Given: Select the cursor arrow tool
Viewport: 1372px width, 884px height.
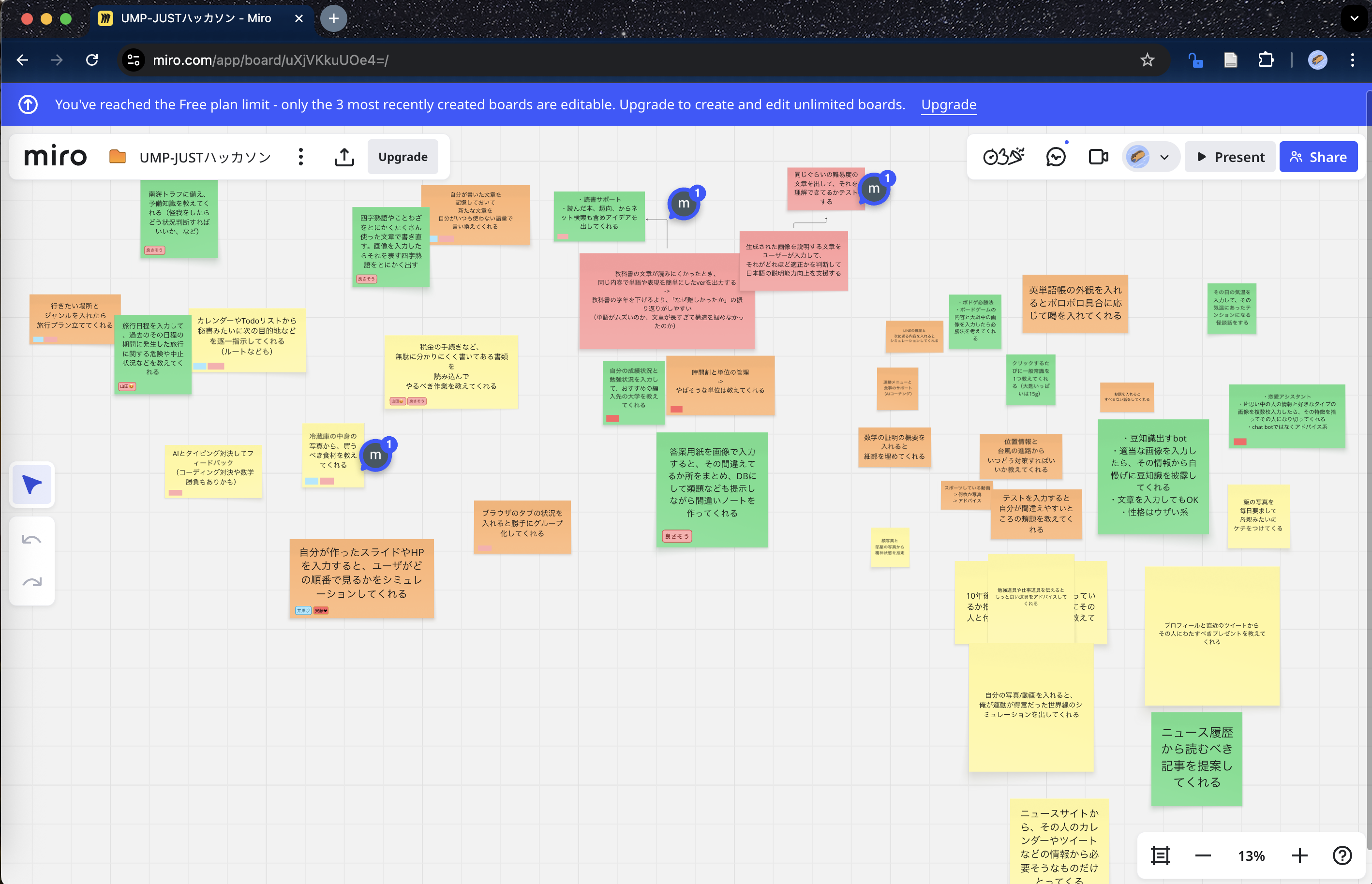Looking at the screenshot, I should [x=32, y=485].
